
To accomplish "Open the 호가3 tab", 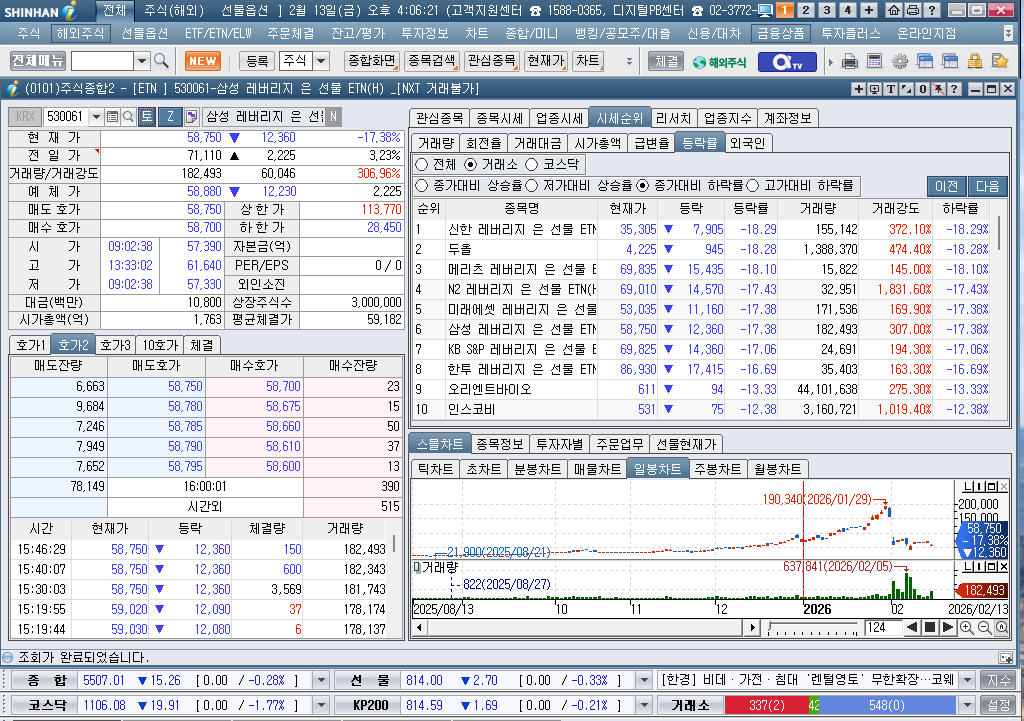I will (116, 345).
